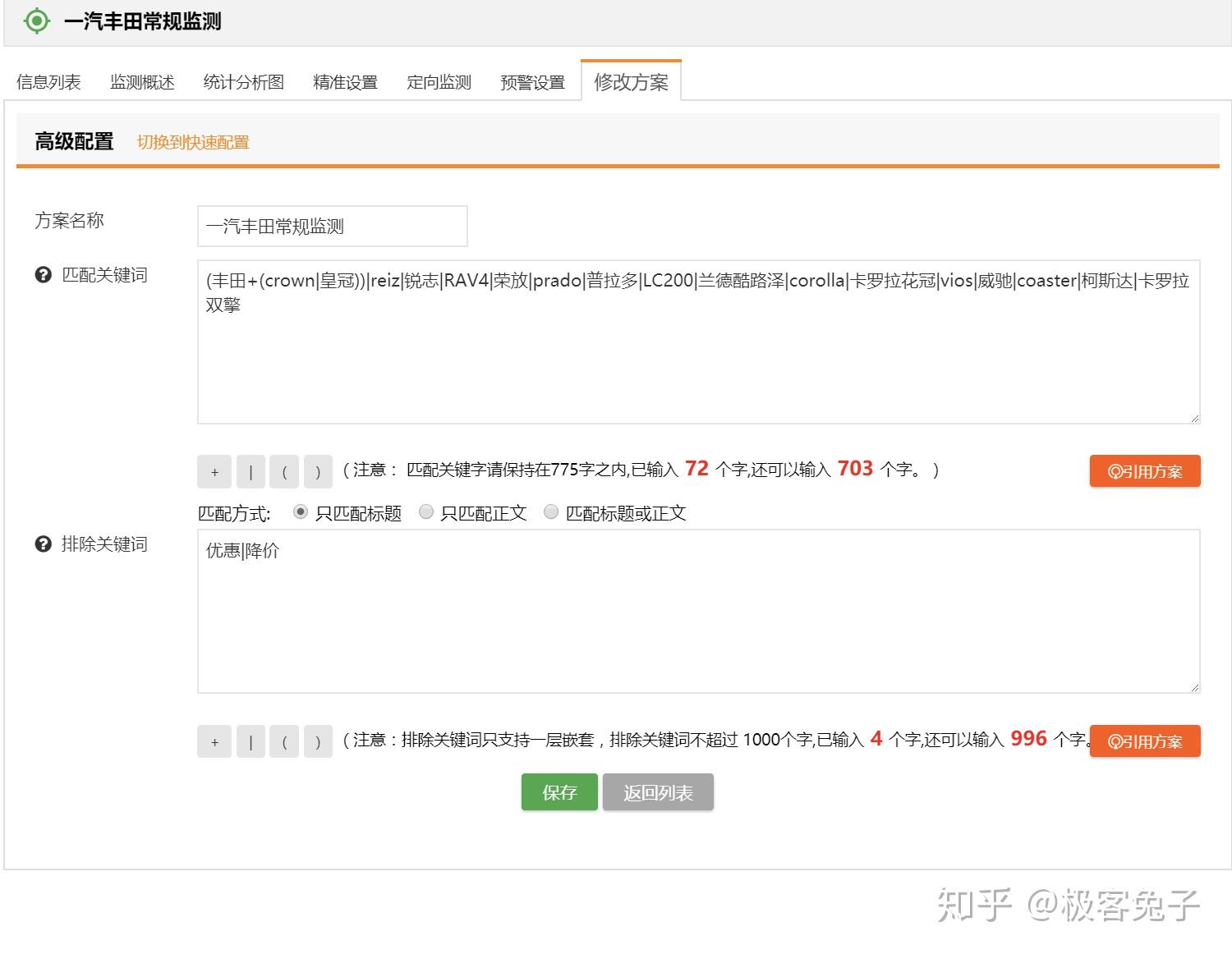Insert left parenthesis for 排除关键词
The image size is (1232, 954).
pos(284,741)
